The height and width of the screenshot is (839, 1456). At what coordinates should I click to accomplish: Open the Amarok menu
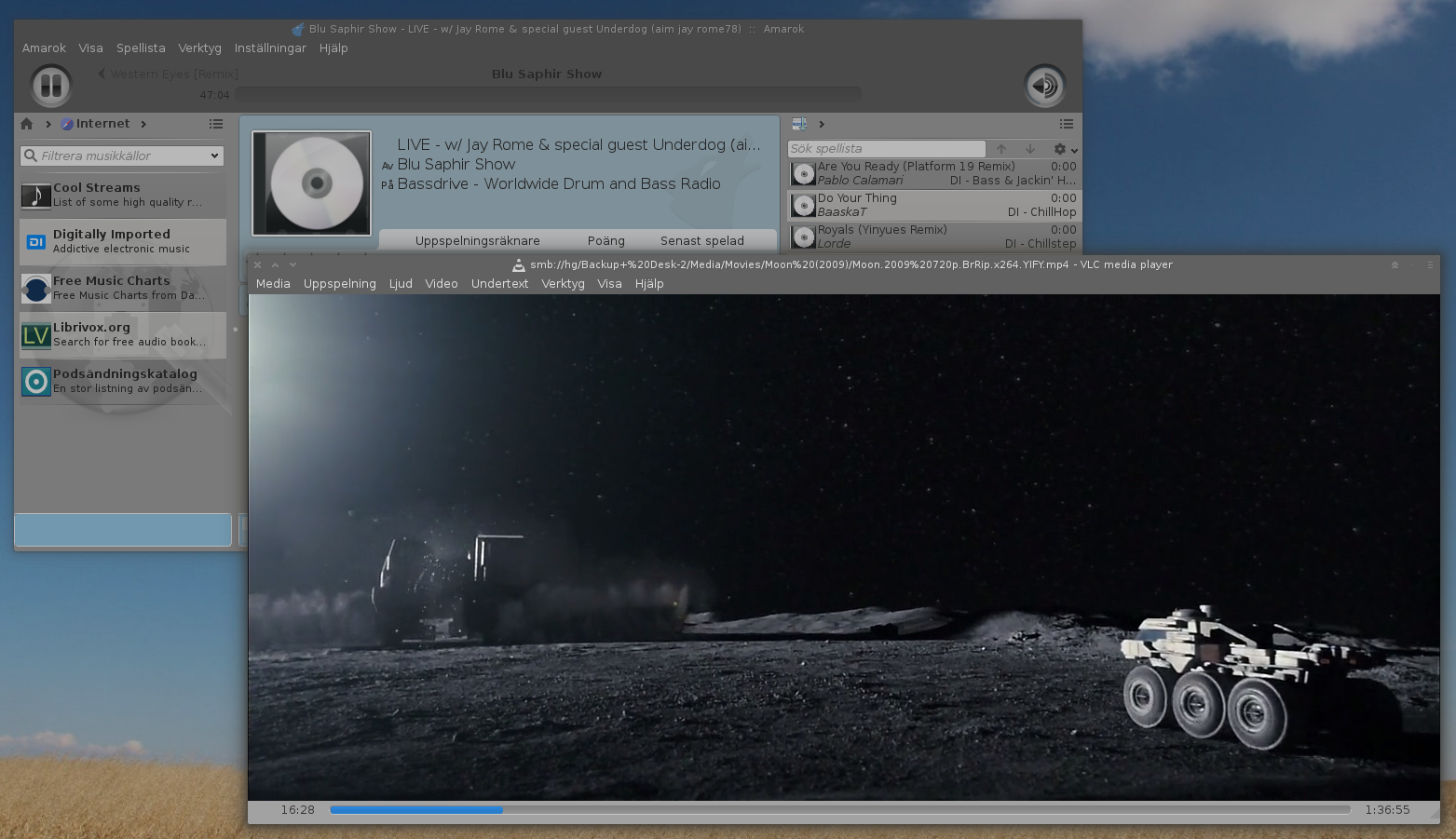(x=44, y=47)
